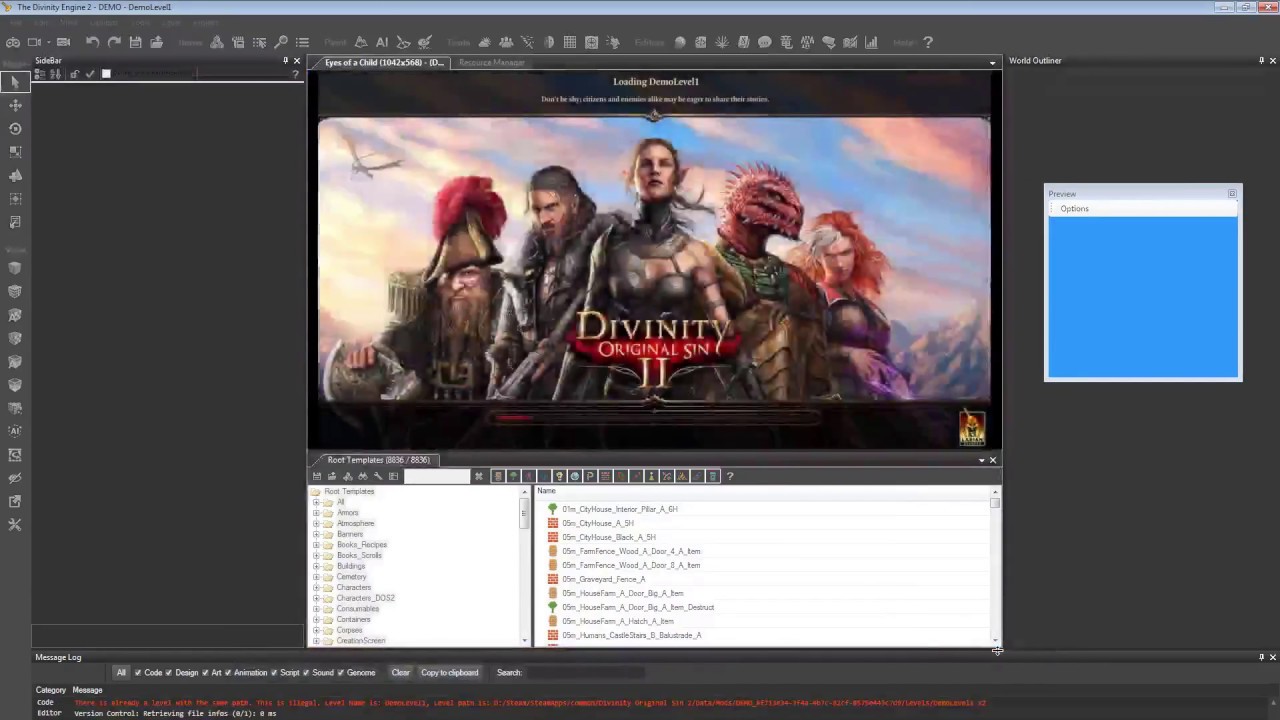Click the crossed tools icon at left toolbar bottom
The height and width of the screenshot is (720, 1280).
point(15,524)
